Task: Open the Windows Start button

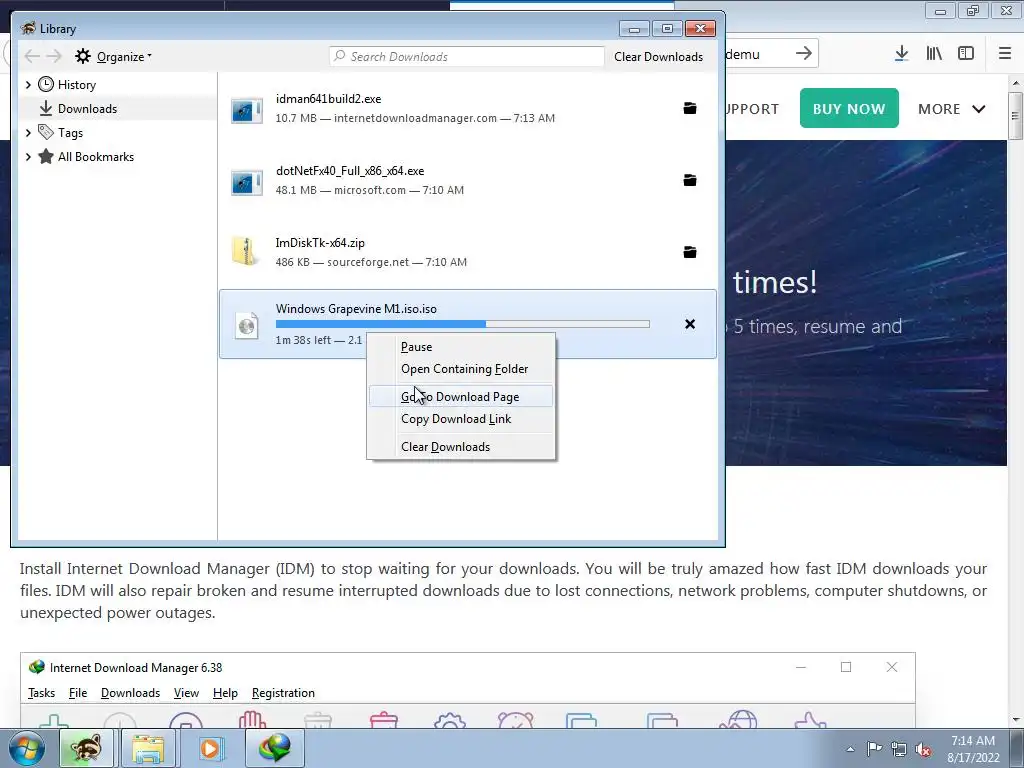Action: point(26,748)
